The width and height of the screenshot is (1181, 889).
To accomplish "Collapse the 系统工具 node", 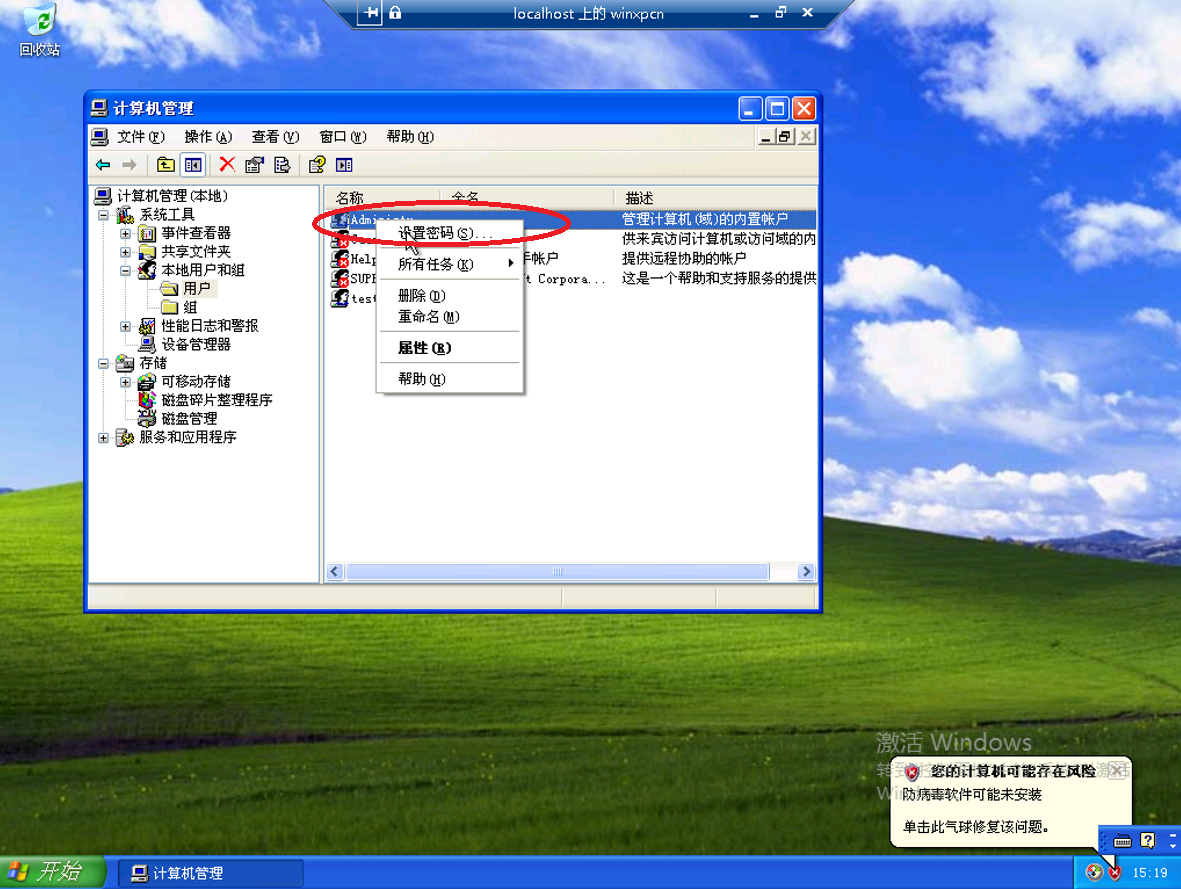I will tap(103, 215).
